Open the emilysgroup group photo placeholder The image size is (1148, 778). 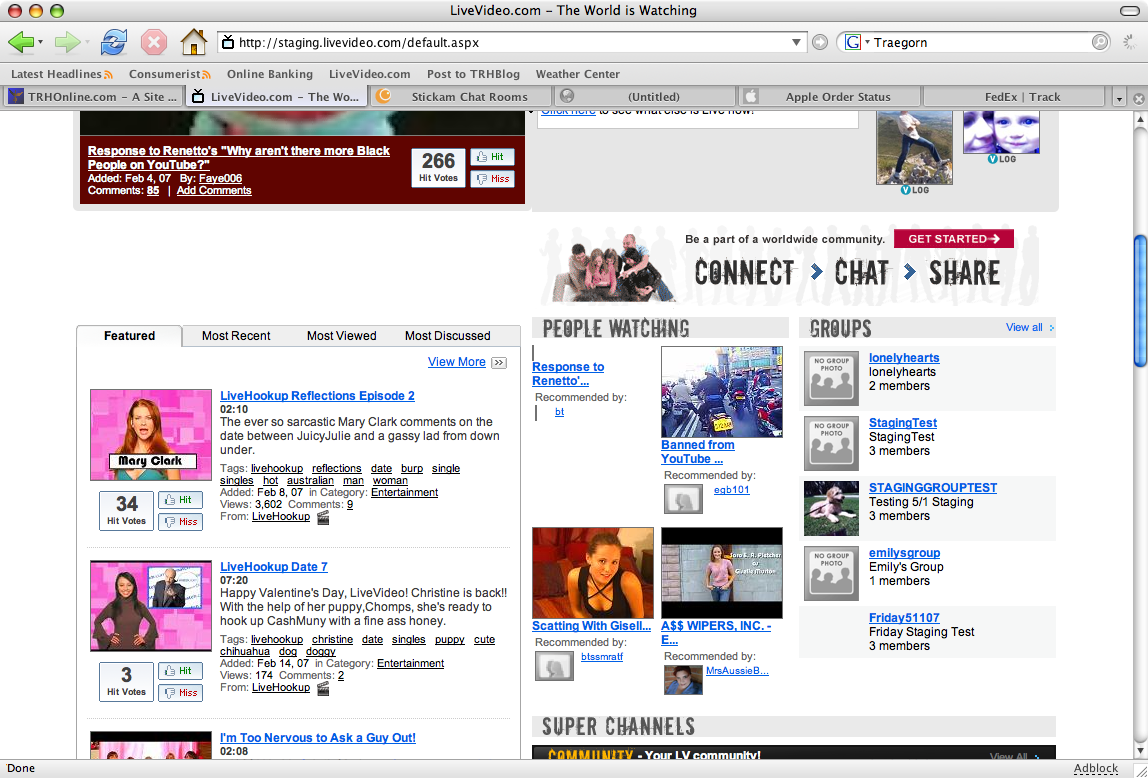click(831, 574)
